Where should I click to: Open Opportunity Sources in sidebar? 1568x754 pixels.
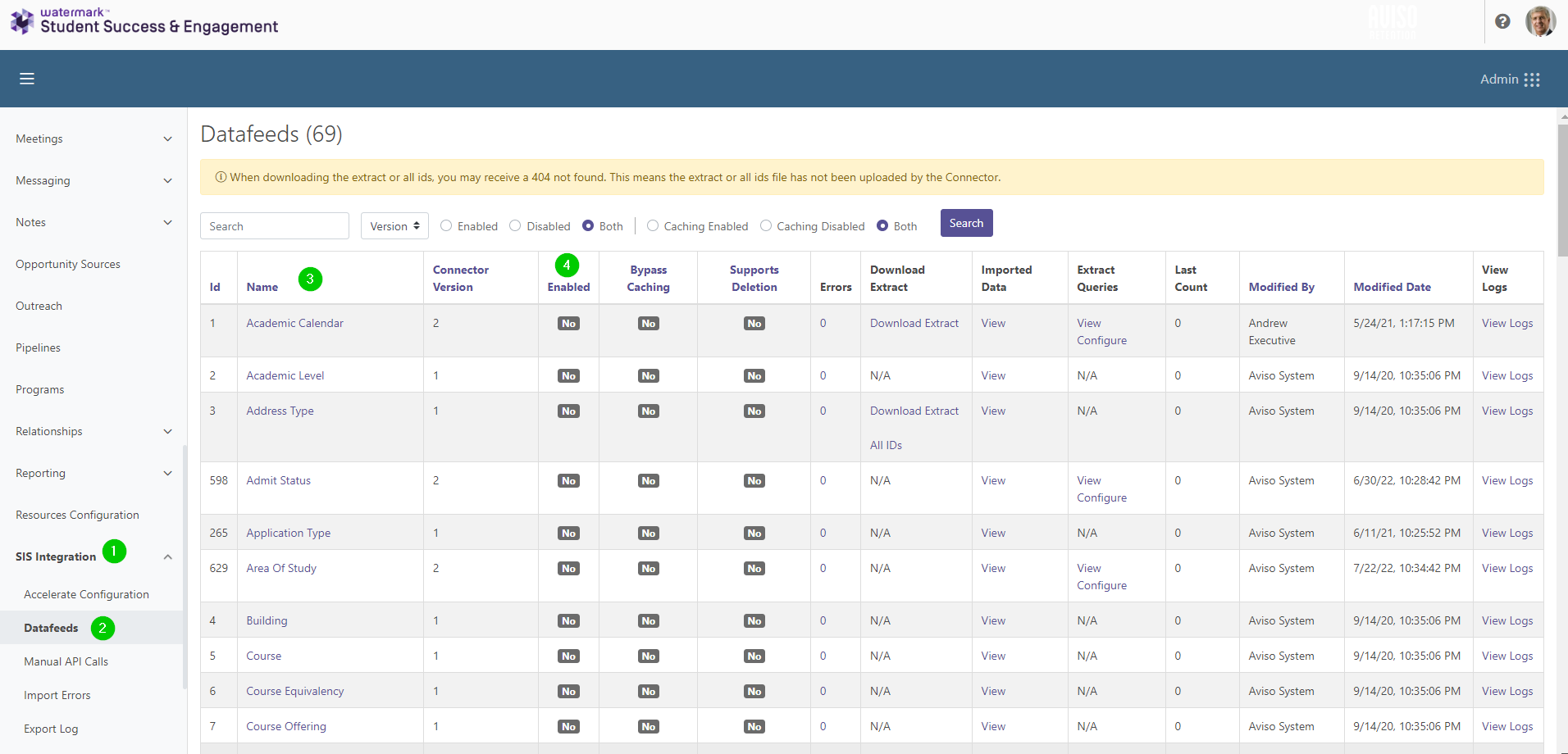68,264
